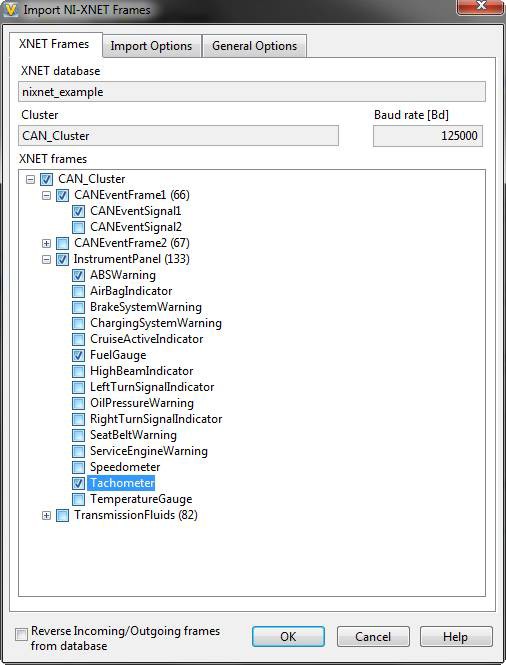Click the XNET database field nixnet_example
Screen dimensions: 506x665
pos(252,92)
